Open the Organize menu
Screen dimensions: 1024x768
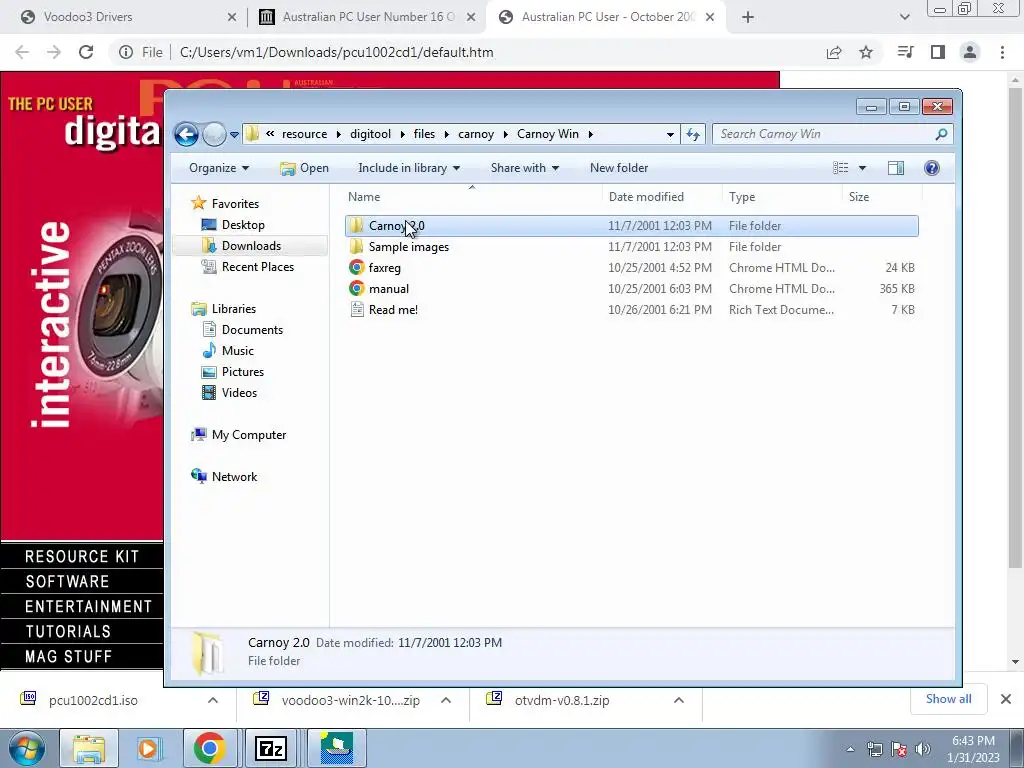click(219, 168)
